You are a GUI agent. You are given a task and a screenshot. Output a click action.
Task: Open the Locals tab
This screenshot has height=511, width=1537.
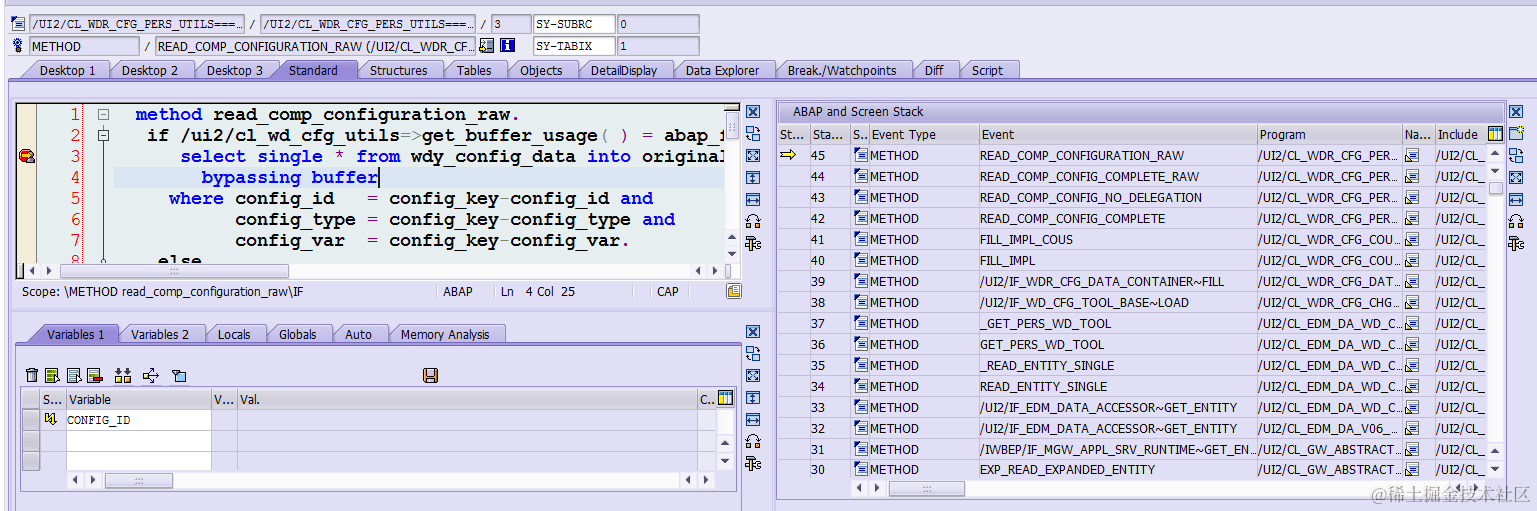tap(234, 334)
